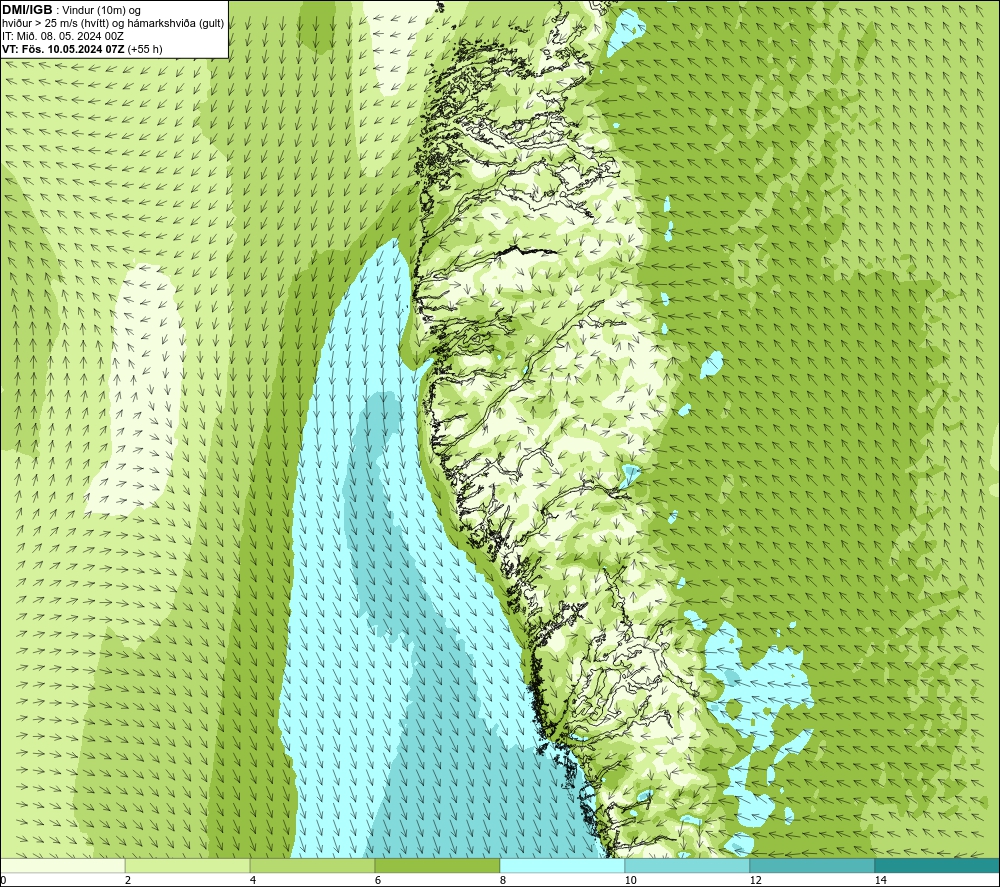Click the initial time 'IT: Mið. 08. 05. 2024 00Z' line
The height and width of the screenshot is (887, 1000).
62,36
